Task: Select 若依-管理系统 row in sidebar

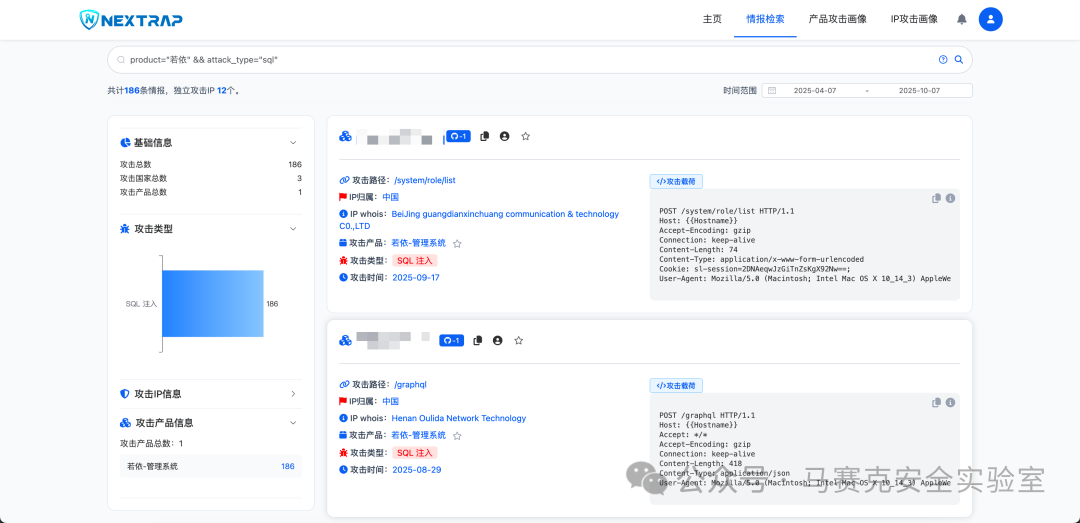Action: click(211, 466)
